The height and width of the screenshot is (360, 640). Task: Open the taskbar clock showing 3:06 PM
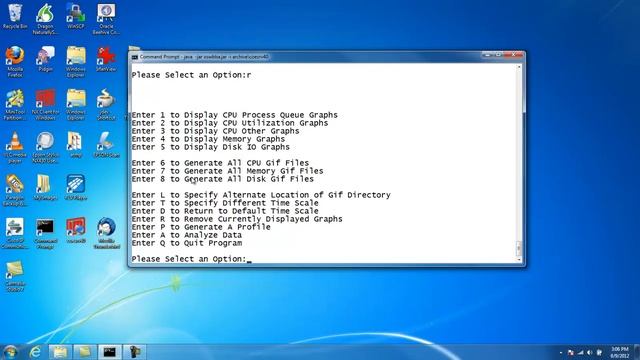(x=619, y=352)
